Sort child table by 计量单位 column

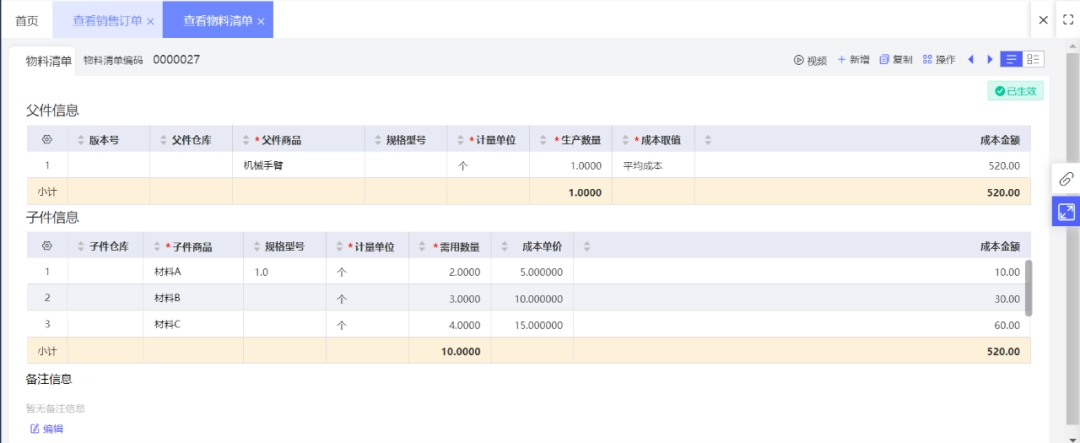340,246
